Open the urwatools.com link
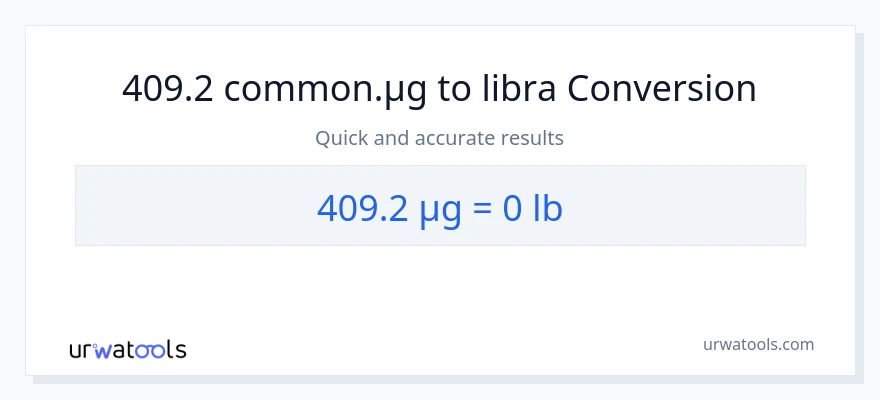This screenshot has height=400, width=880. coord(758,344)
